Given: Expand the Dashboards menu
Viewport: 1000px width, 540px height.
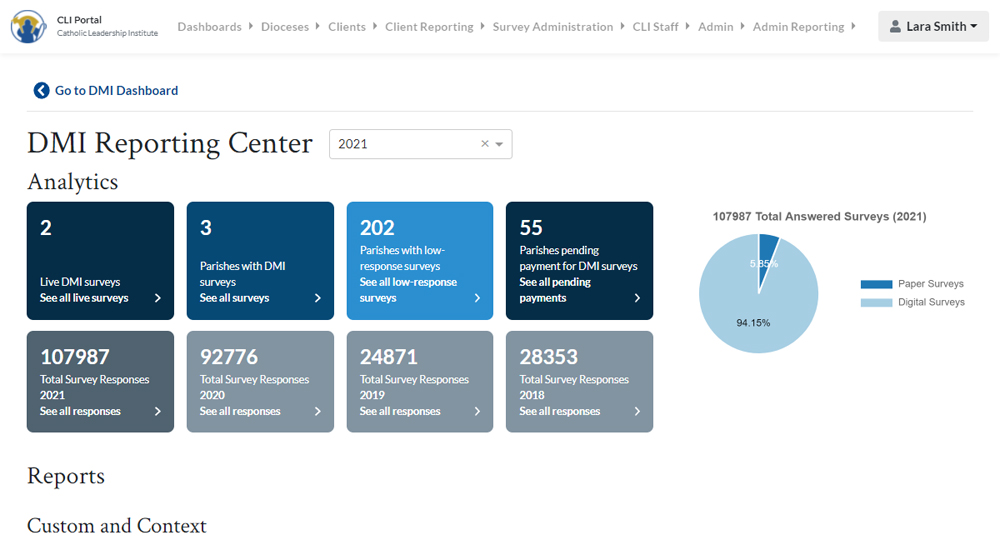Looking at the screenshot, I should 214,27.
